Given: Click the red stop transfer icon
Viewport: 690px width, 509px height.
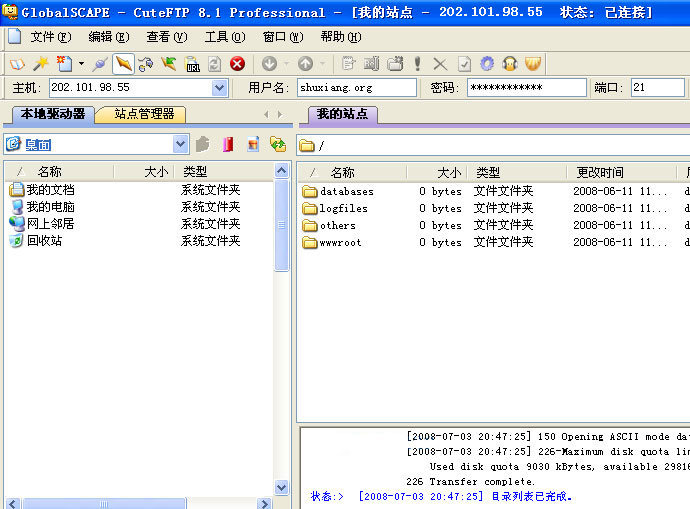Looking at the screenshot, I should [x=237, y=64].
